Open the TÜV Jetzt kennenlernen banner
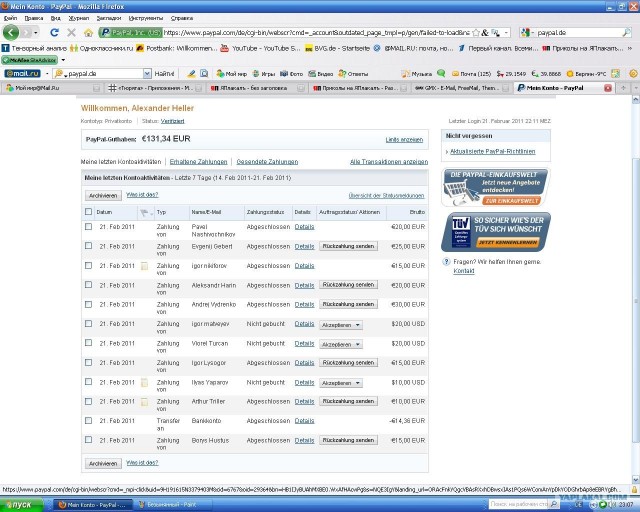 pos(496,232)
